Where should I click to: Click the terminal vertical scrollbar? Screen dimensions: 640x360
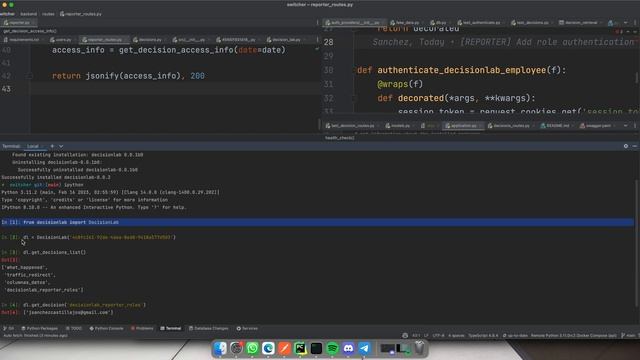(x=636, y=243)
